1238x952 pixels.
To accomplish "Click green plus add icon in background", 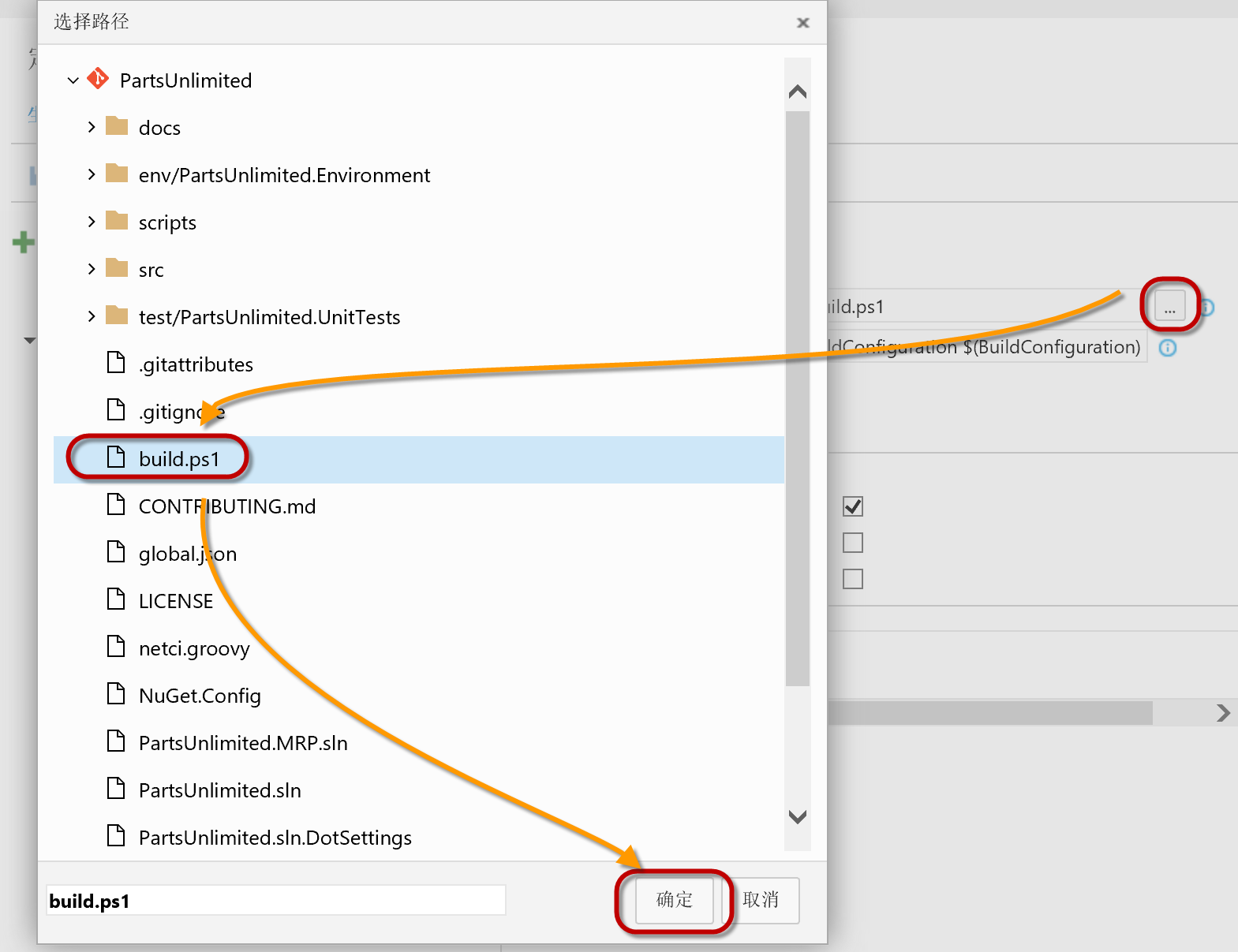I will coord(24,242).
